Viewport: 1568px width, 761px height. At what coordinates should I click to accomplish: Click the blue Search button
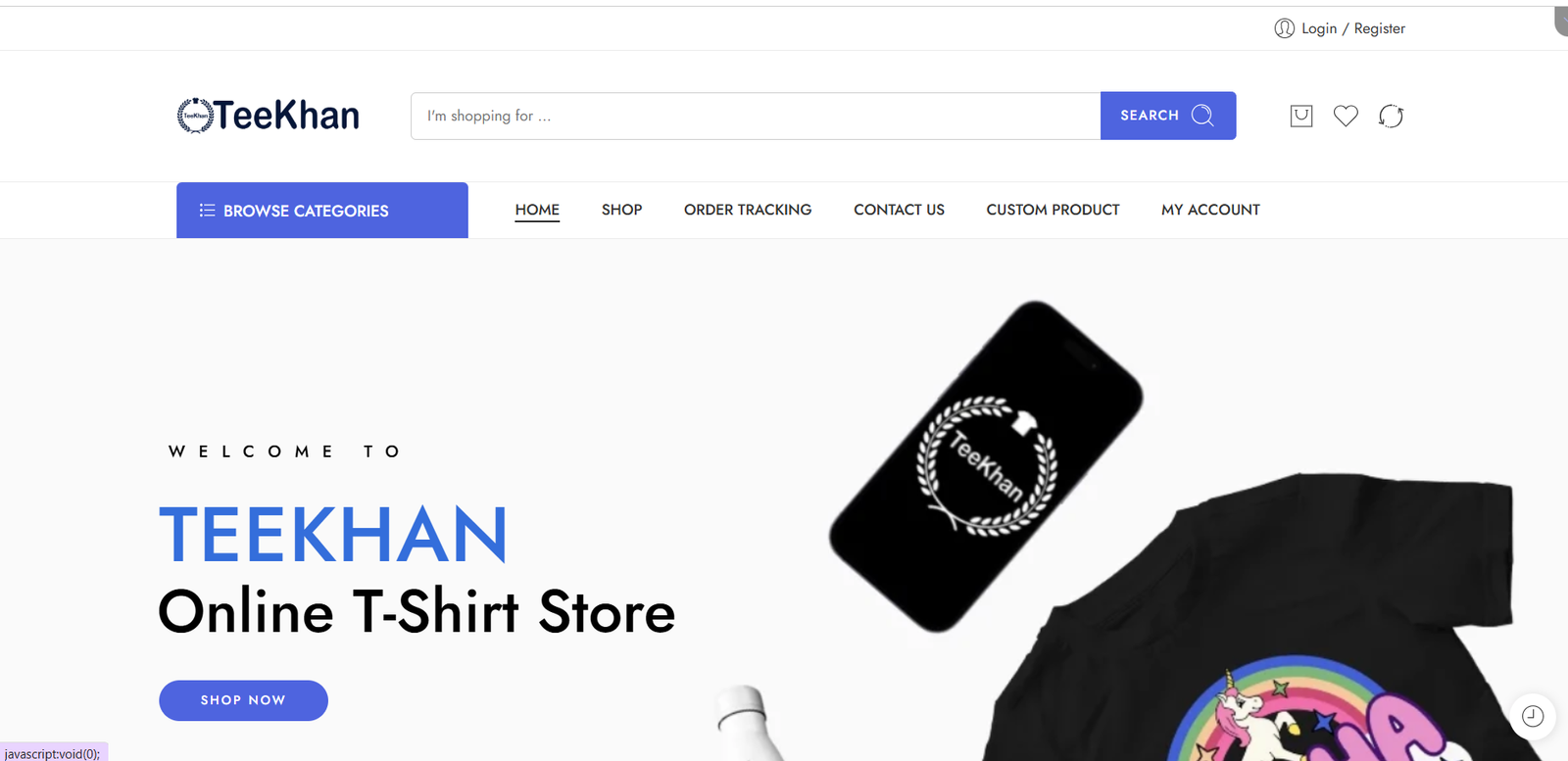coord(1168,116)
